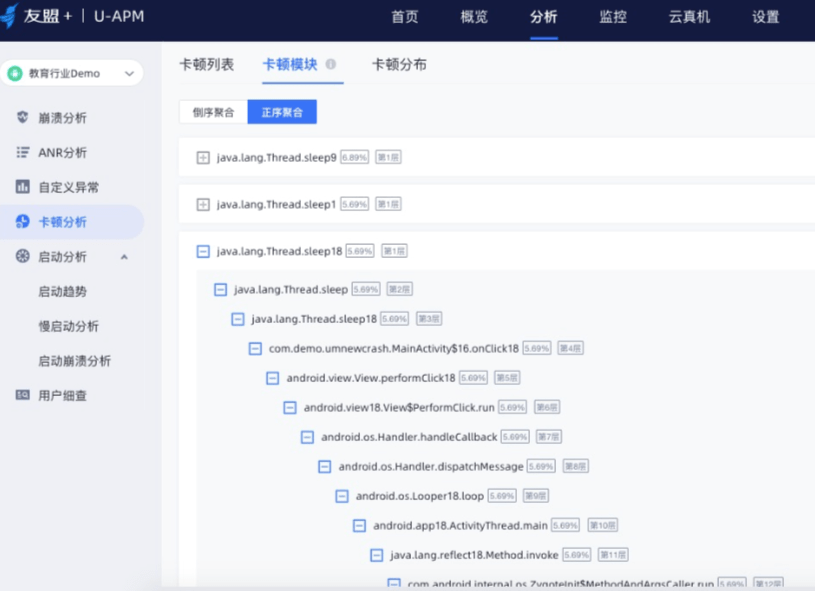
Task: Click the 卡顿分析 sidebar icon
Action: click(22, 221)
